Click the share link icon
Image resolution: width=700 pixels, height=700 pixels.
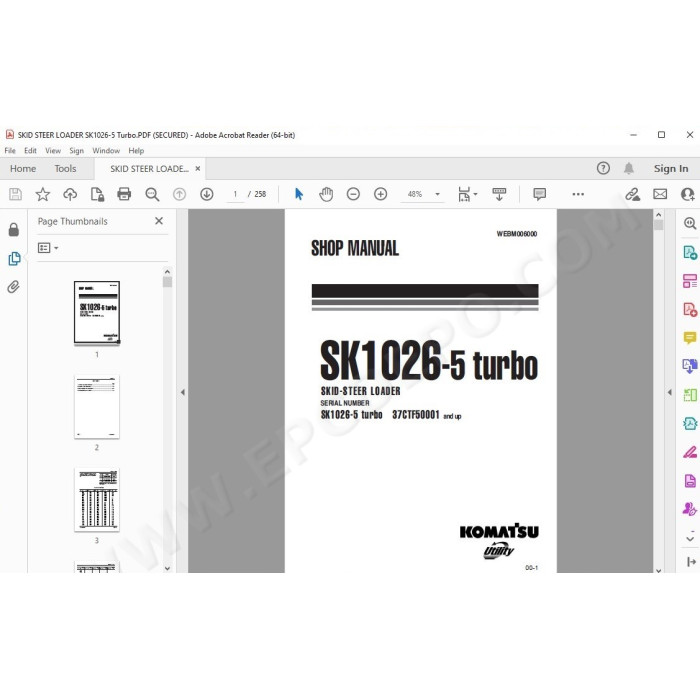[633, 194]
